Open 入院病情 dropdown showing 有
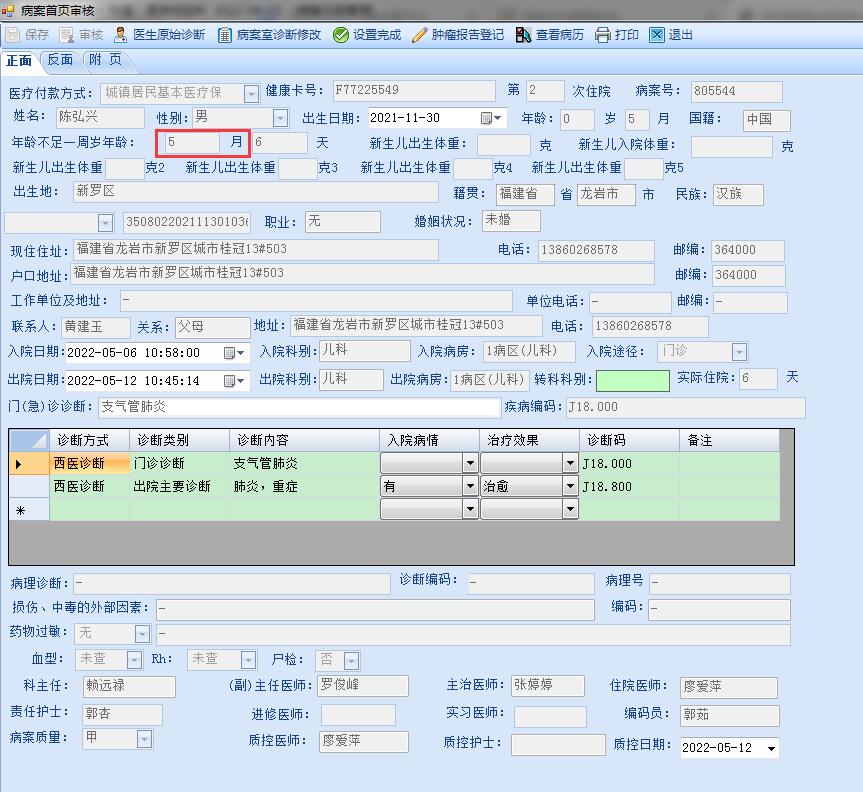 click(x=470, y=487)
